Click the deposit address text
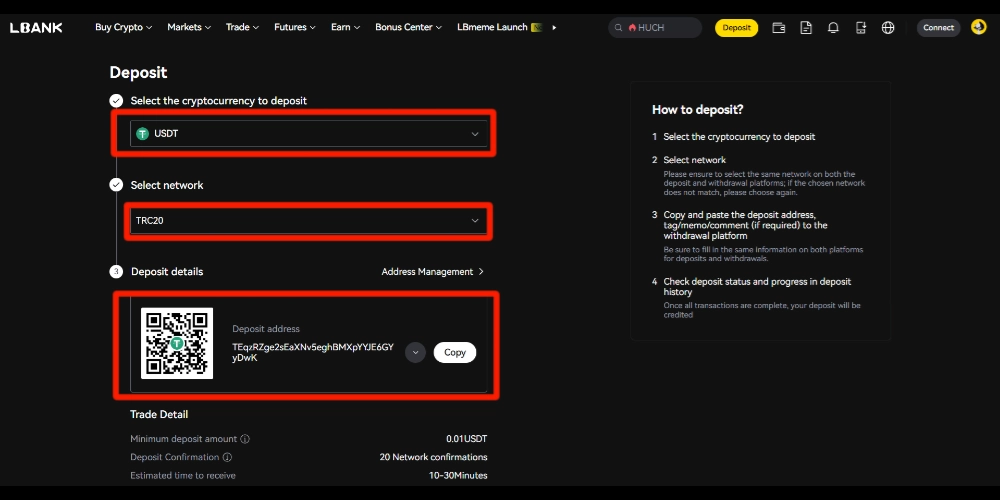 [313, 353]
